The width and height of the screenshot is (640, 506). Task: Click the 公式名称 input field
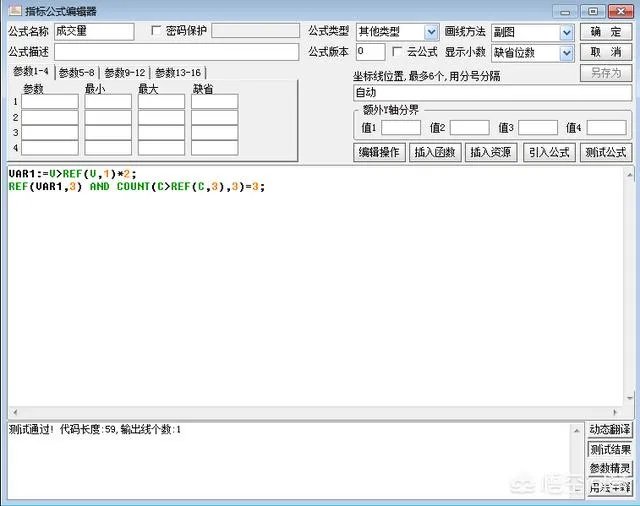pyautogui.click(x=94, y=32)
